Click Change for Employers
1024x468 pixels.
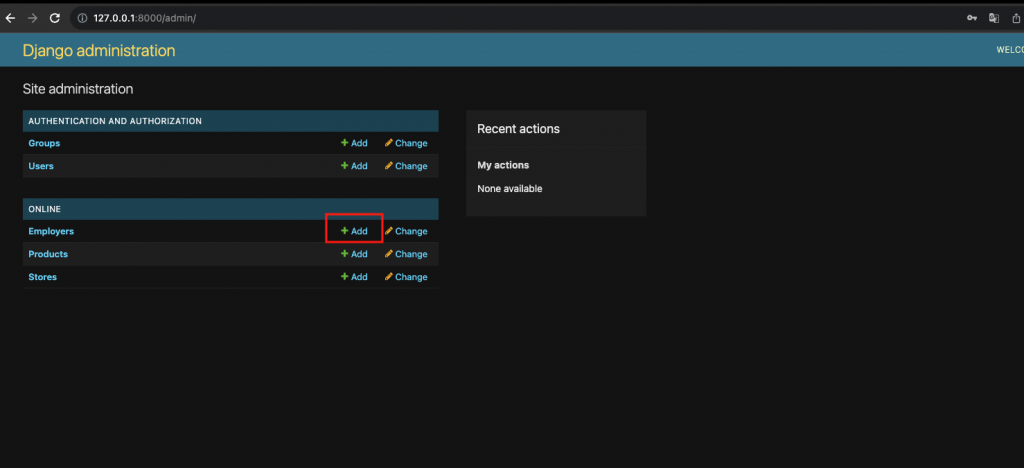[x=406, y=232]
